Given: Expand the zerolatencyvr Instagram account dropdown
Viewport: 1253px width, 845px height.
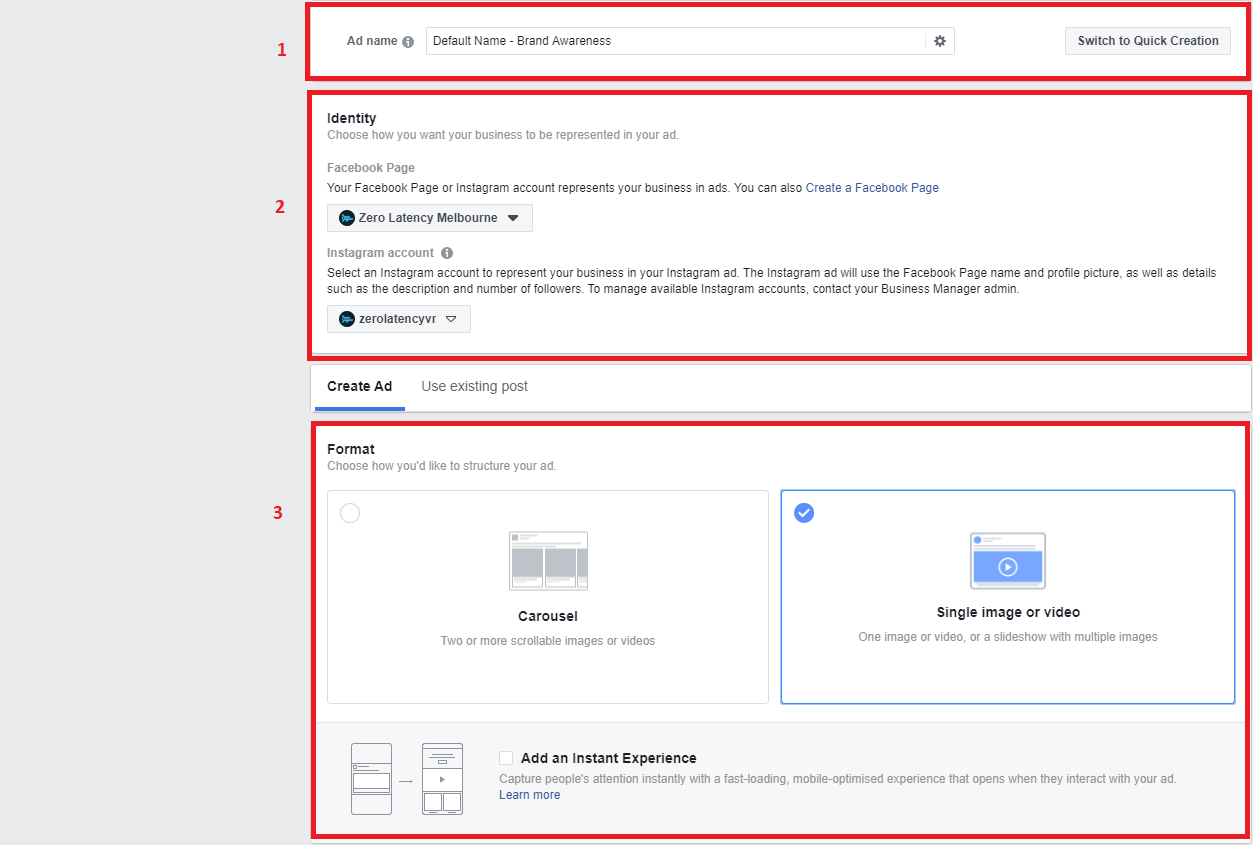Looking at the screenshot, I should click(x=399, y=319).
